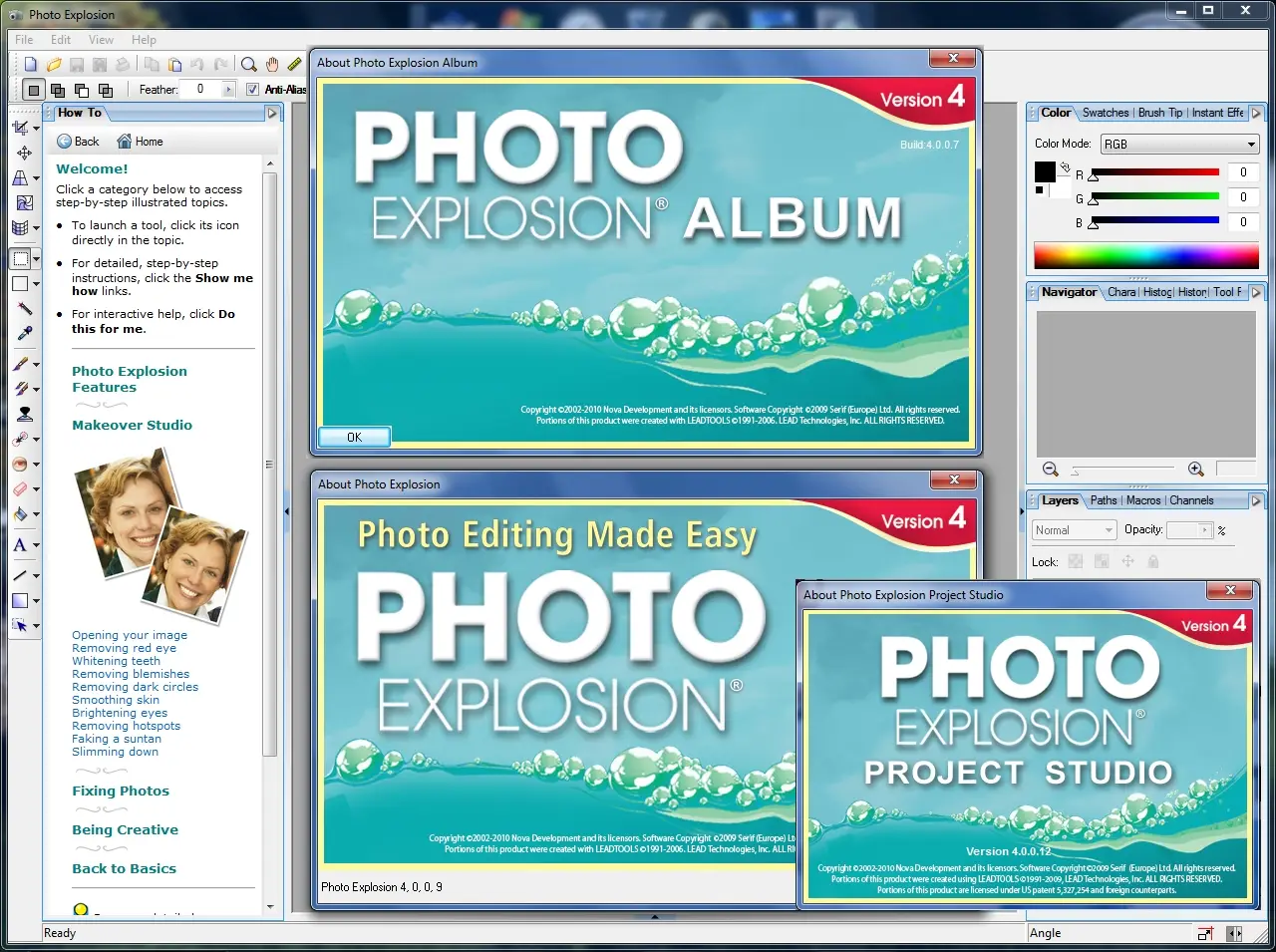Image resolution: width=1276 pixels, height=952 pixels.
Task: Select the New selection mode button
Action: 33,90
